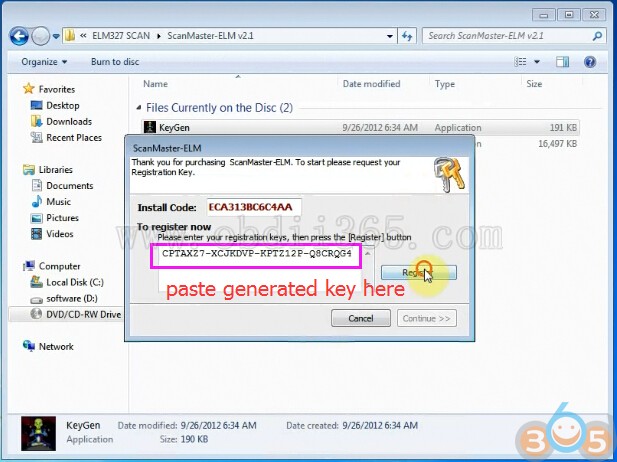Open Recent Places in navigation pane
Screen dimensions: 617x462
point(74,138)
